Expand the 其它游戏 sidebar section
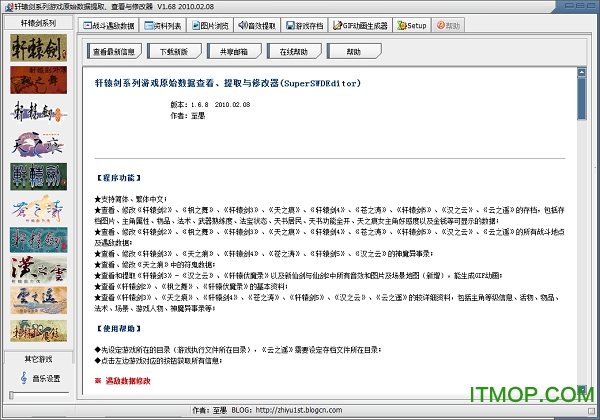 tap(39, 357)
